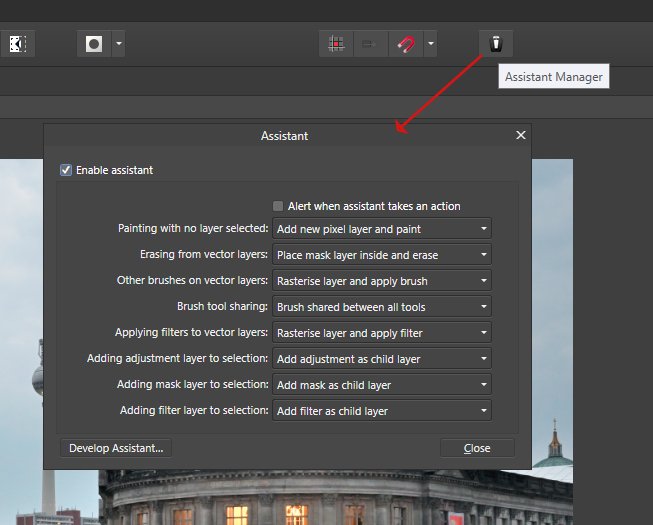Open the Assistant Manager toolbar icon
Image resolution: width=653 pixels, height=525 pixels.
[496, 43]
